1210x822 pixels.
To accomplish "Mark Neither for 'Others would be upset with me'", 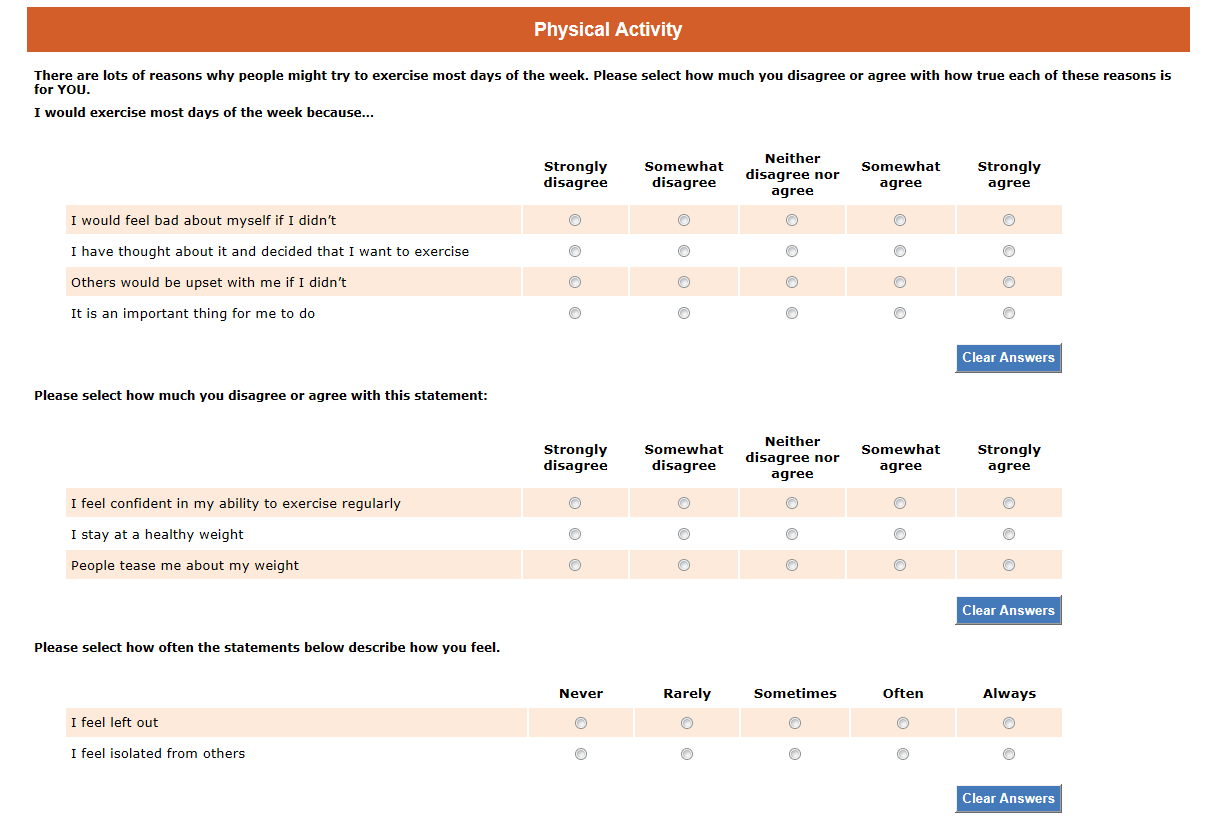I will click(x=792, y=282).
